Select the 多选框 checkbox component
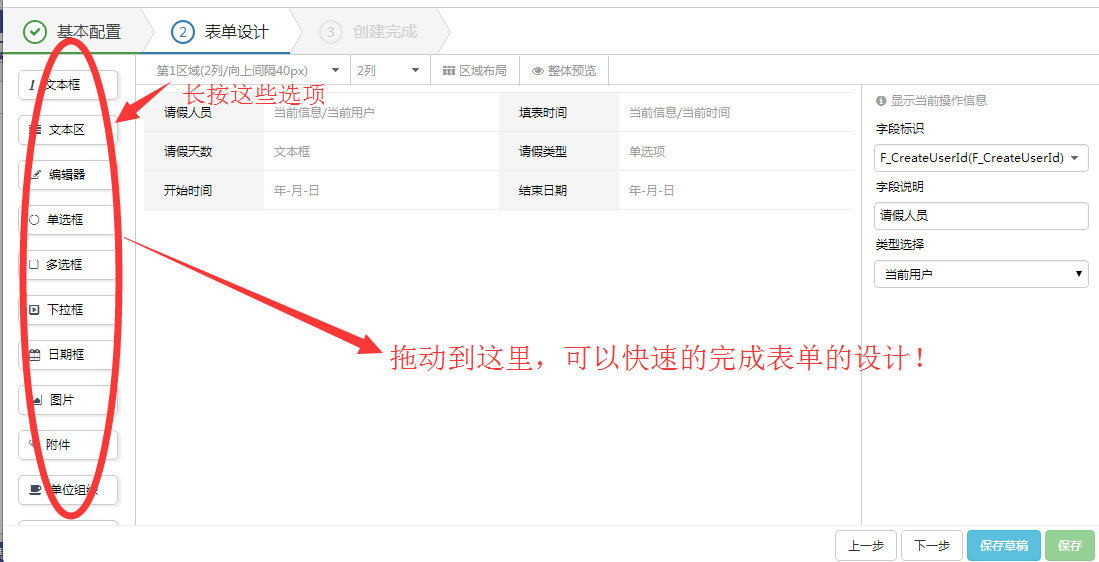This screenshot has height=562, width=1099. pos(67,265)
